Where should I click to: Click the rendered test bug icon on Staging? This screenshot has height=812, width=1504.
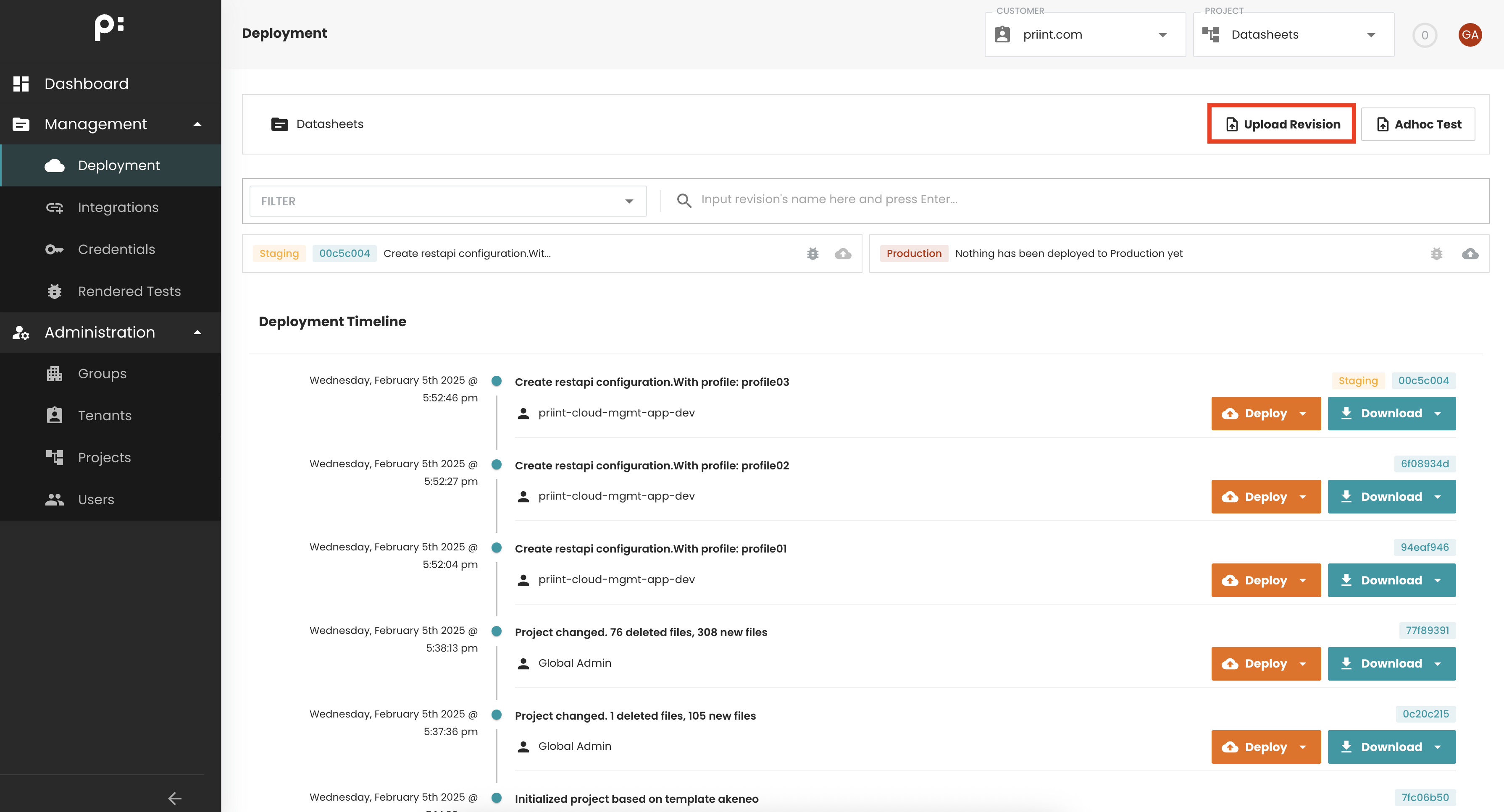point(813,253)
